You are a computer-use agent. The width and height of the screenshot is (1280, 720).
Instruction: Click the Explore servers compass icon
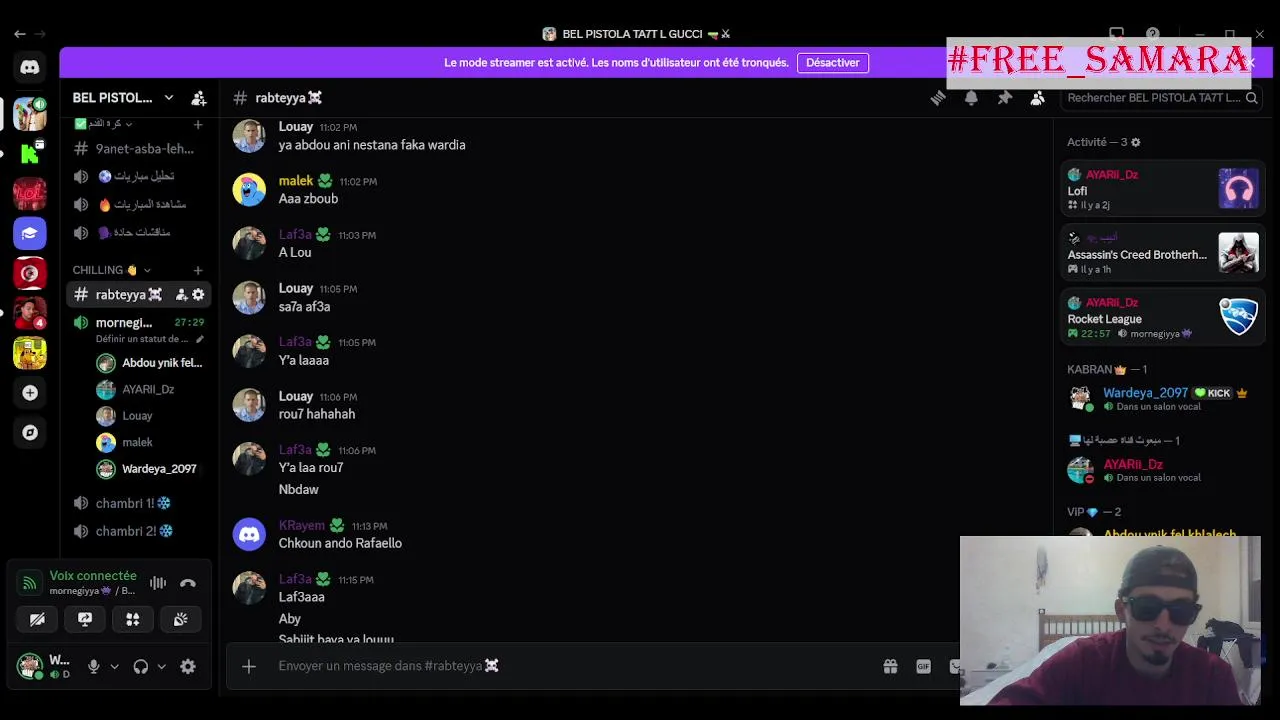30,433
